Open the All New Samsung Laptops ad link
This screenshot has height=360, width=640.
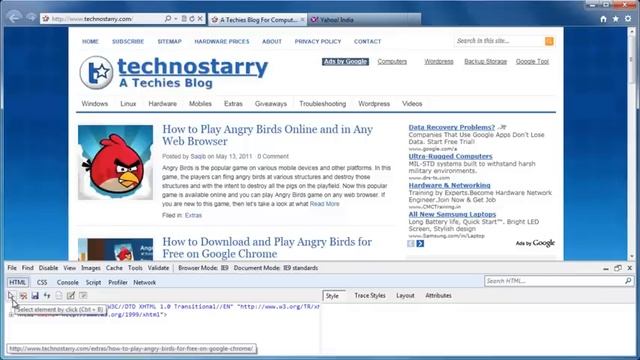[x=452, y=214]
